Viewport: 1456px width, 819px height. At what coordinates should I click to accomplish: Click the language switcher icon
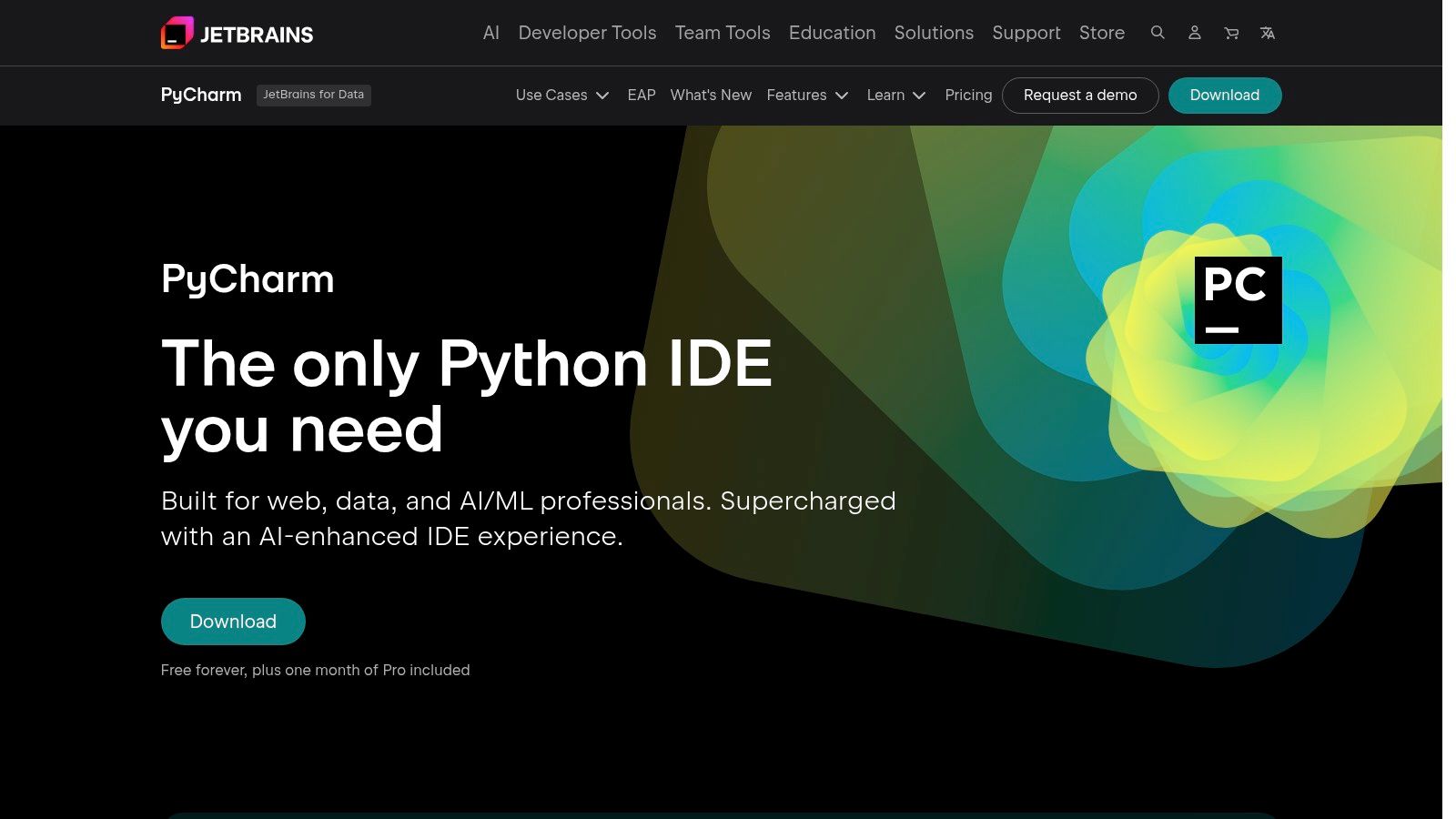(x=1267, y=33)
